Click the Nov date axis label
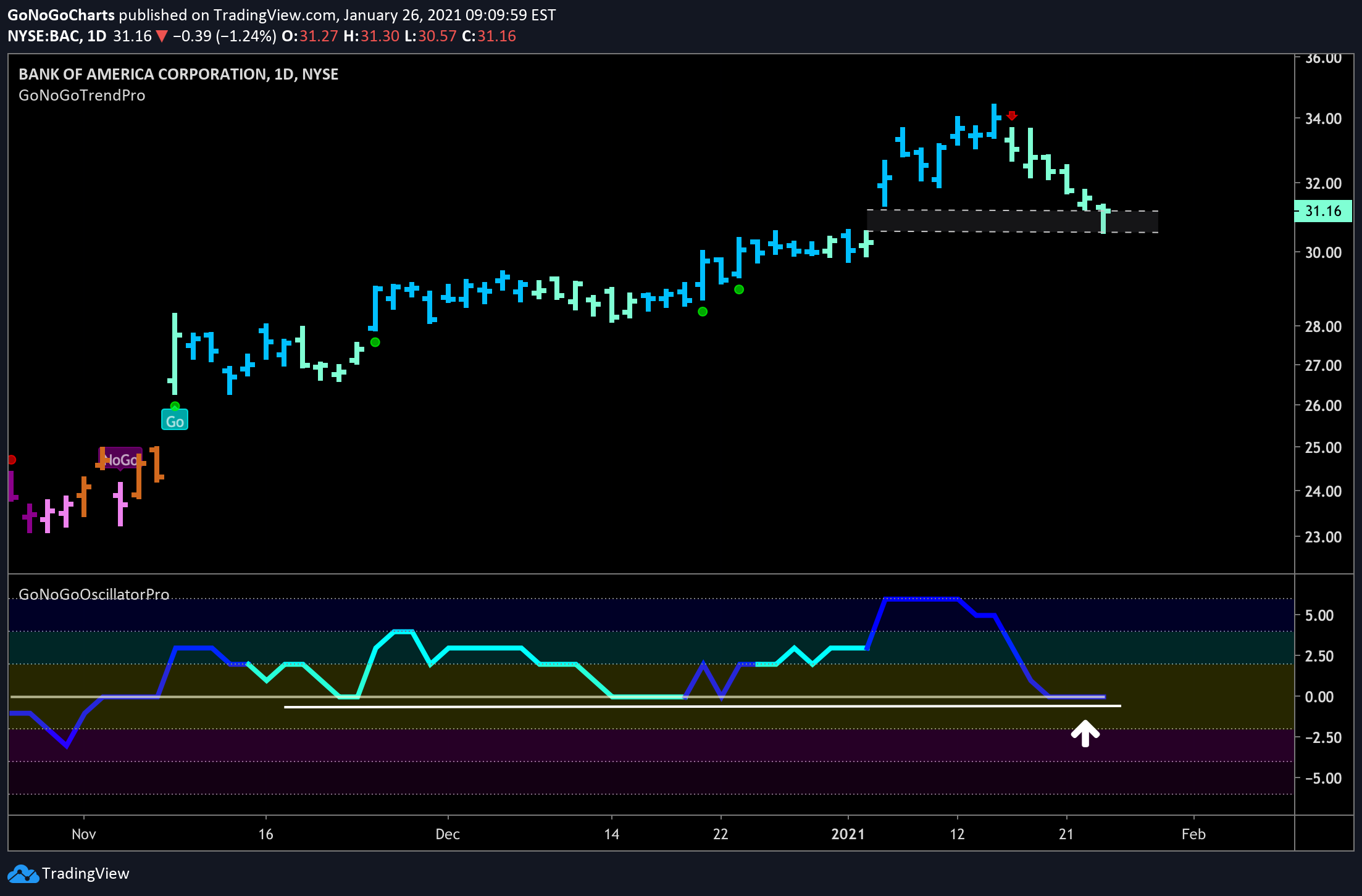 point(84,834)
